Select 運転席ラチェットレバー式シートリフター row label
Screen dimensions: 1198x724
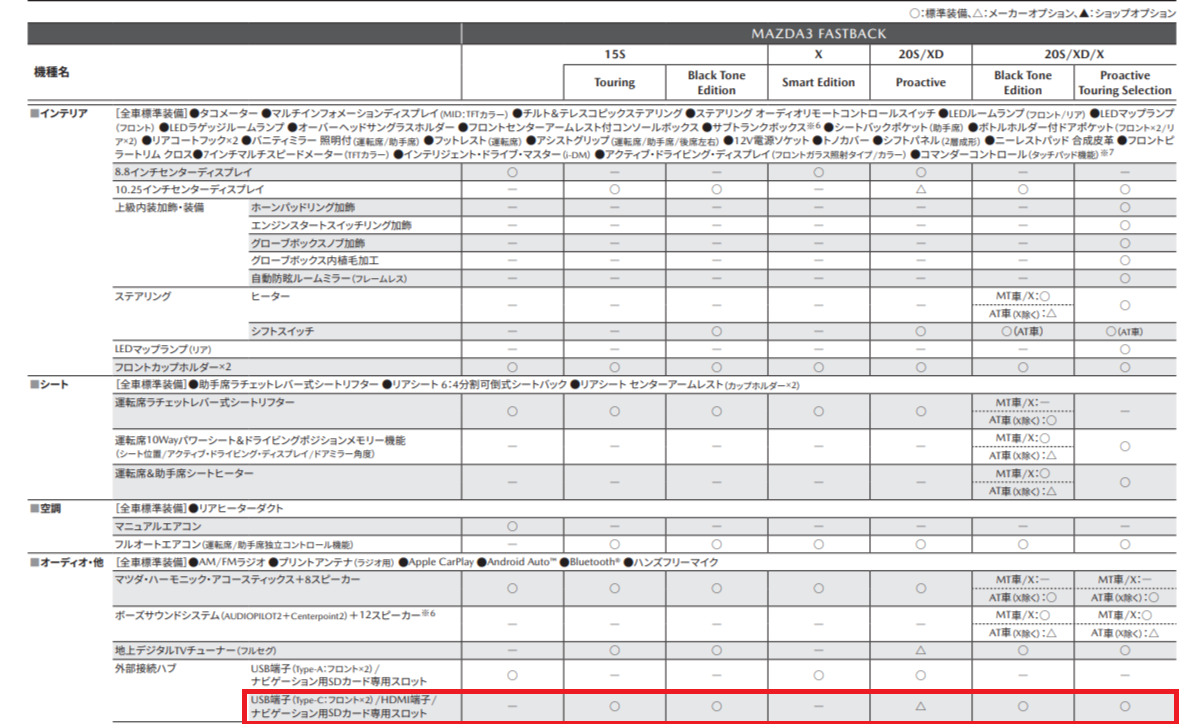[204, 402]
